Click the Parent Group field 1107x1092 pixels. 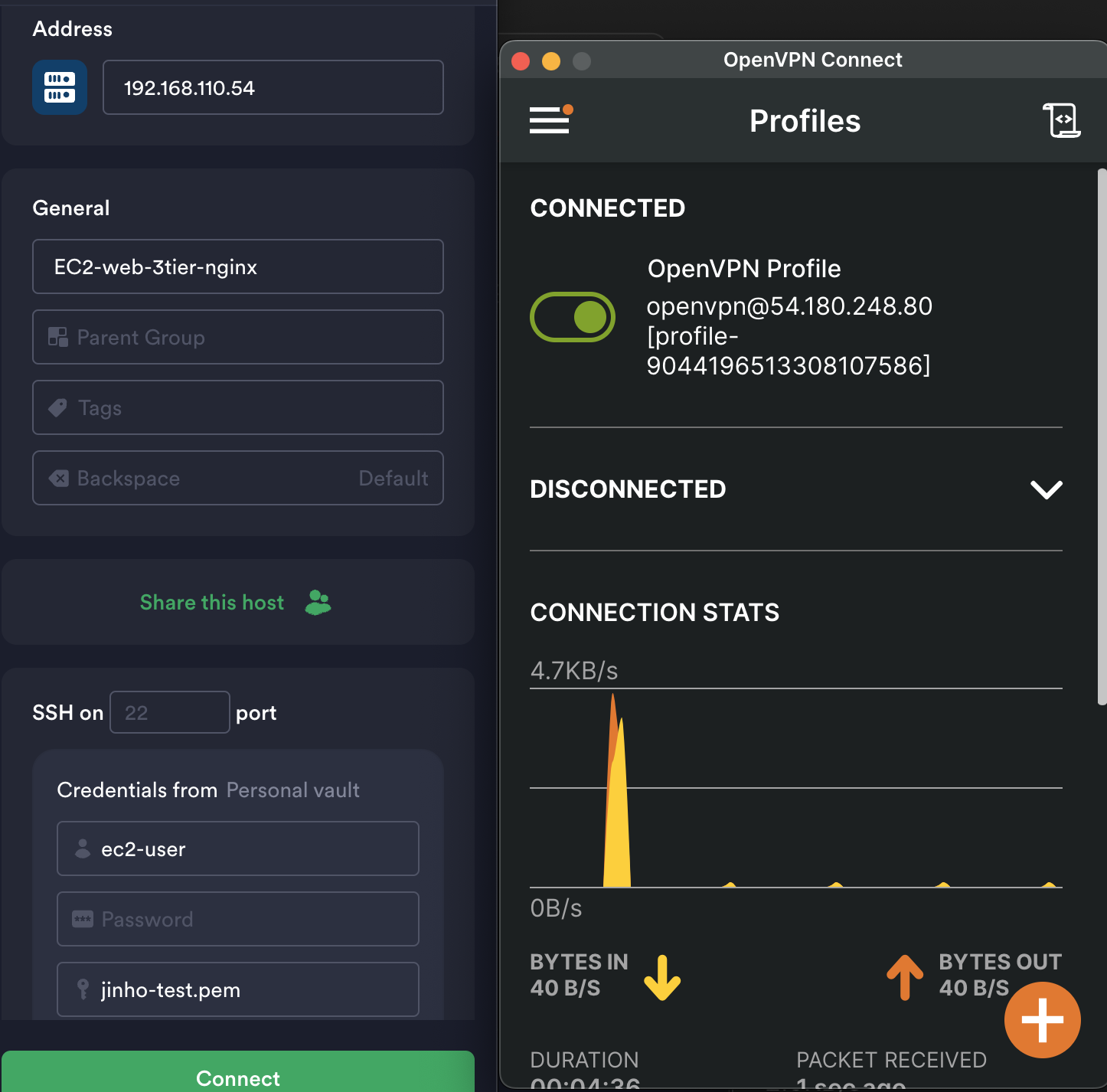coord(238,337)
